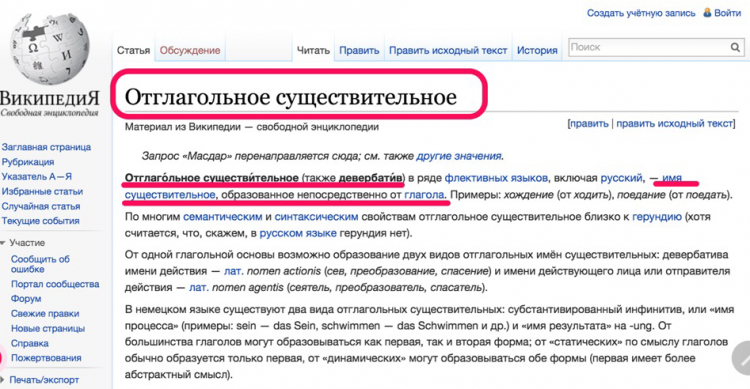
Task: Open Свежие правки link
Action: 45,313
